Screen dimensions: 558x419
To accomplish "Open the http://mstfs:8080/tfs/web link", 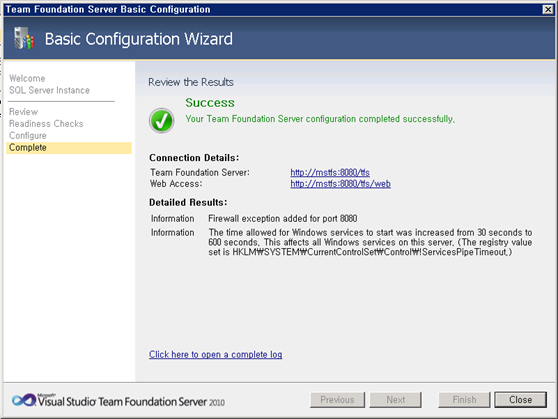I will [x=341, y=184].
